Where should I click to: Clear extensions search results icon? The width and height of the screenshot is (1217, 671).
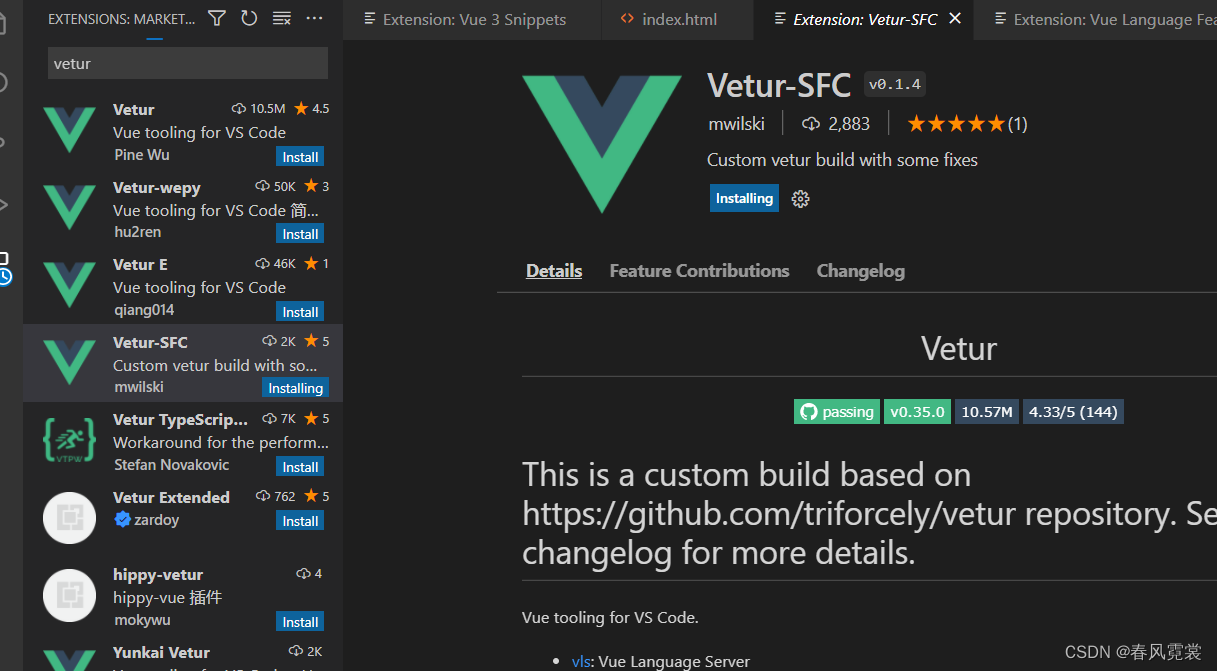point(282,18)
